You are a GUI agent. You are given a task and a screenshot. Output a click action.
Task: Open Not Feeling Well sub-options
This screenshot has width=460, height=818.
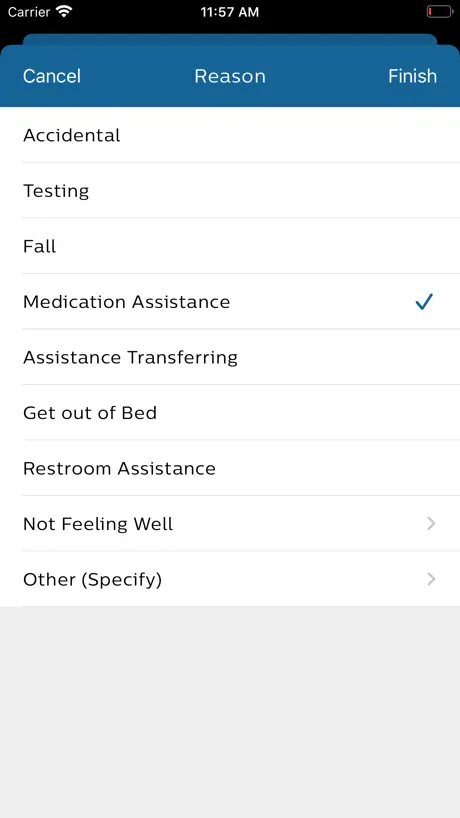click(230, 524)
